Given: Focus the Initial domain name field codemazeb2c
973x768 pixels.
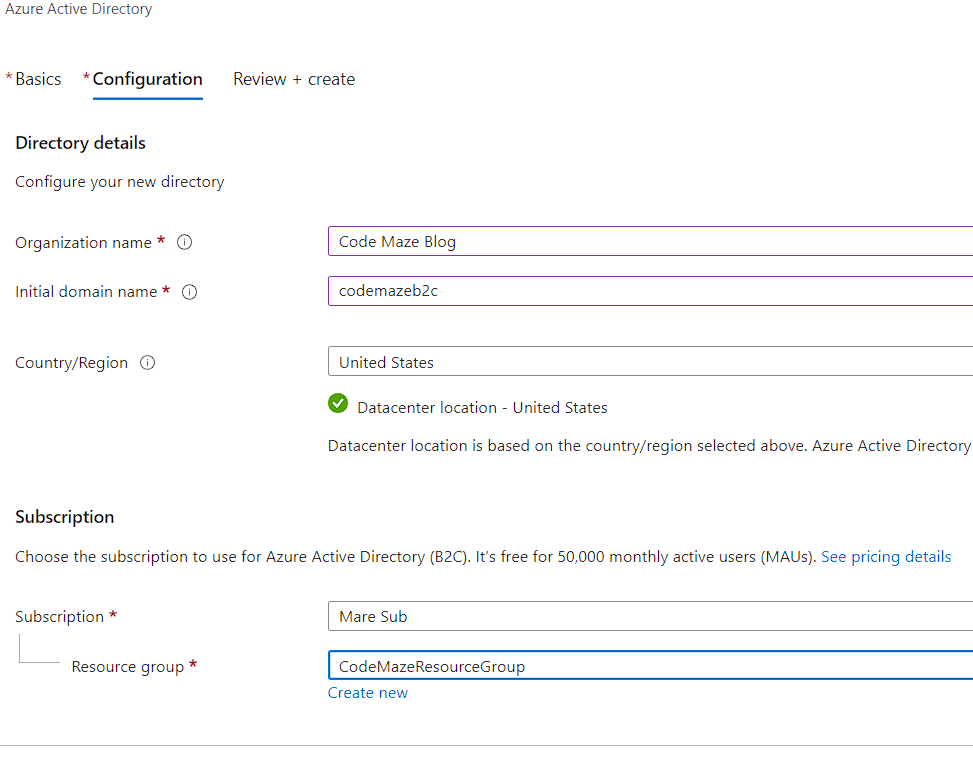Looking at the screenshot, I should tap(650, 291).
